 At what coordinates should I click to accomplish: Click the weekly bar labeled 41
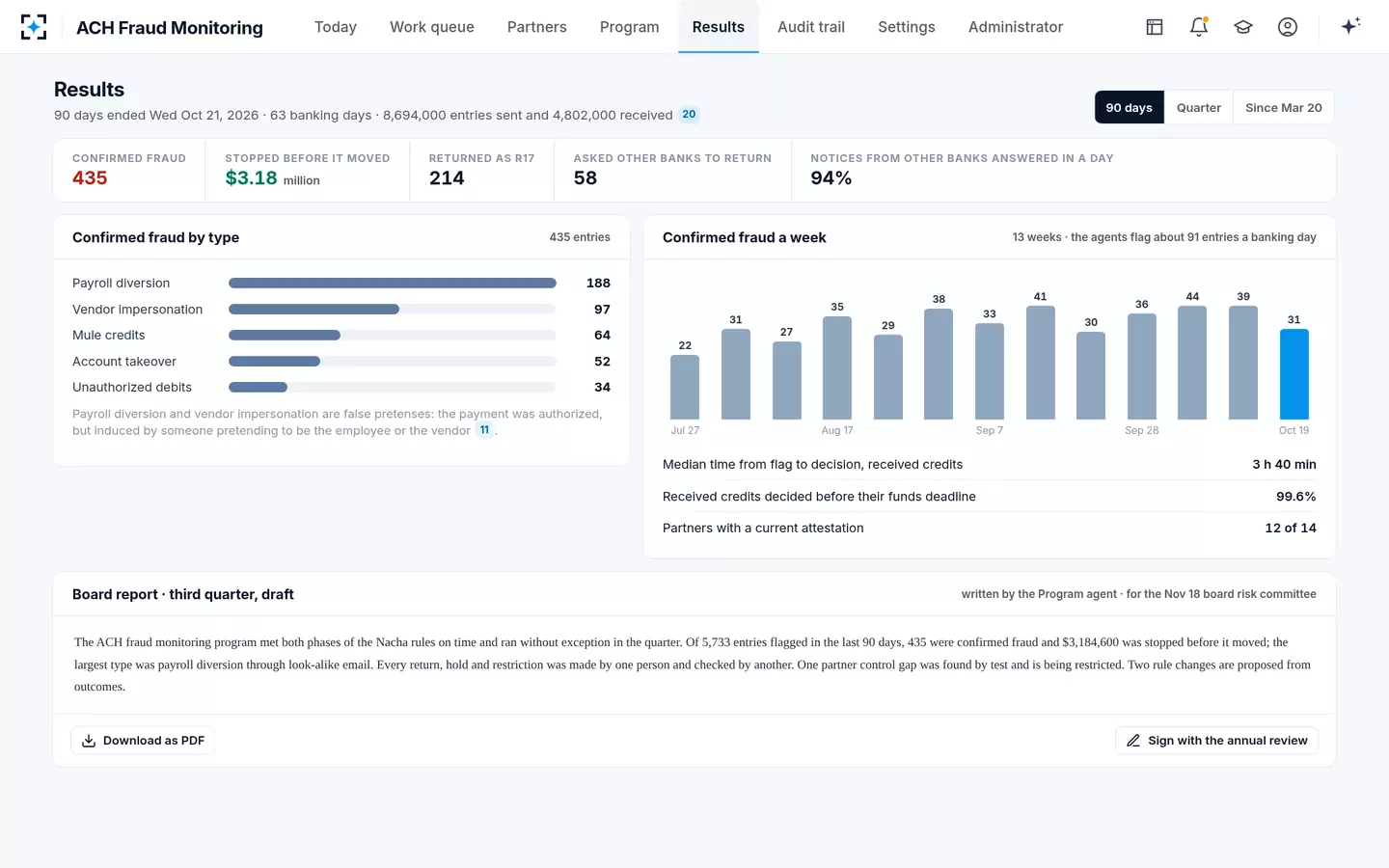[x=1041, y=363]
